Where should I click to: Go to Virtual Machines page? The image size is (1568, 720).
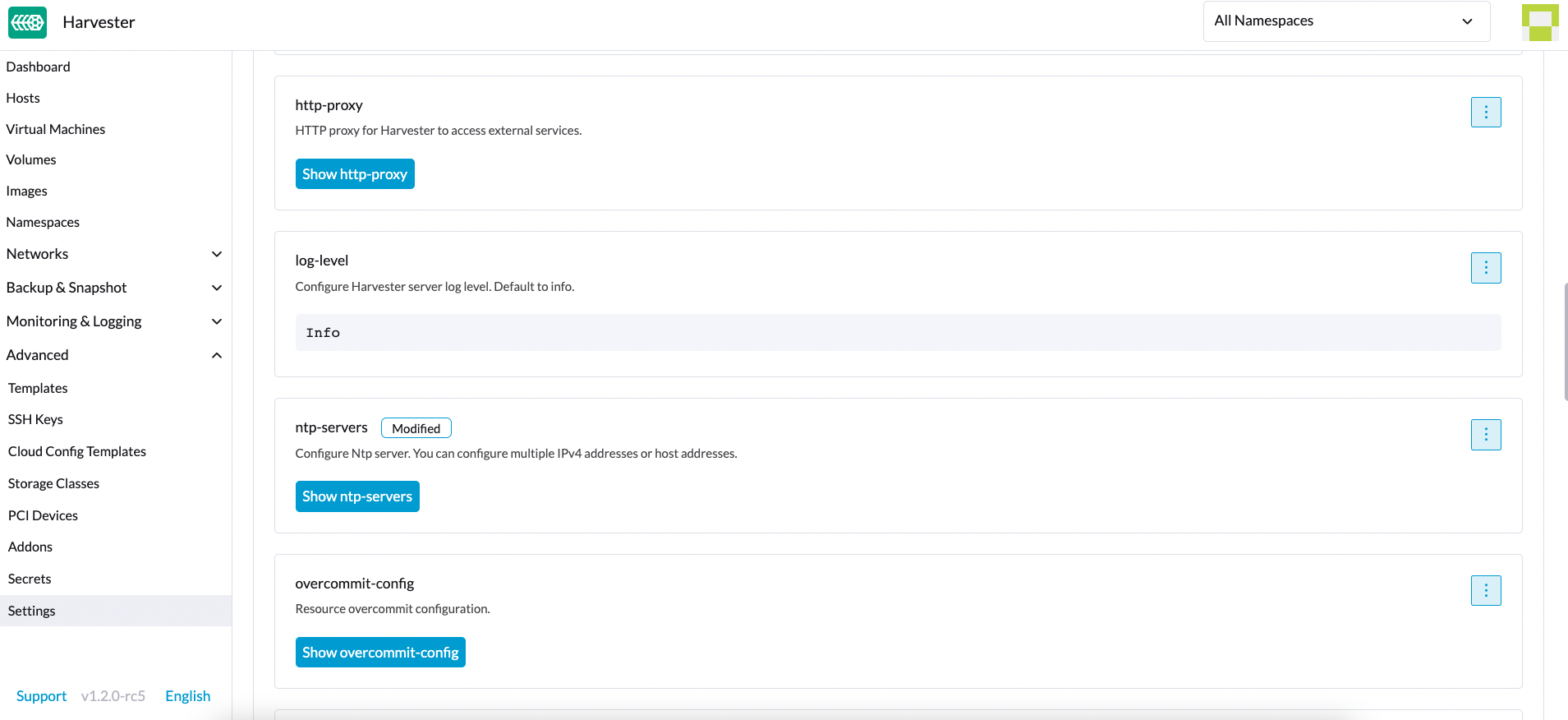click(x=56, y=129)
